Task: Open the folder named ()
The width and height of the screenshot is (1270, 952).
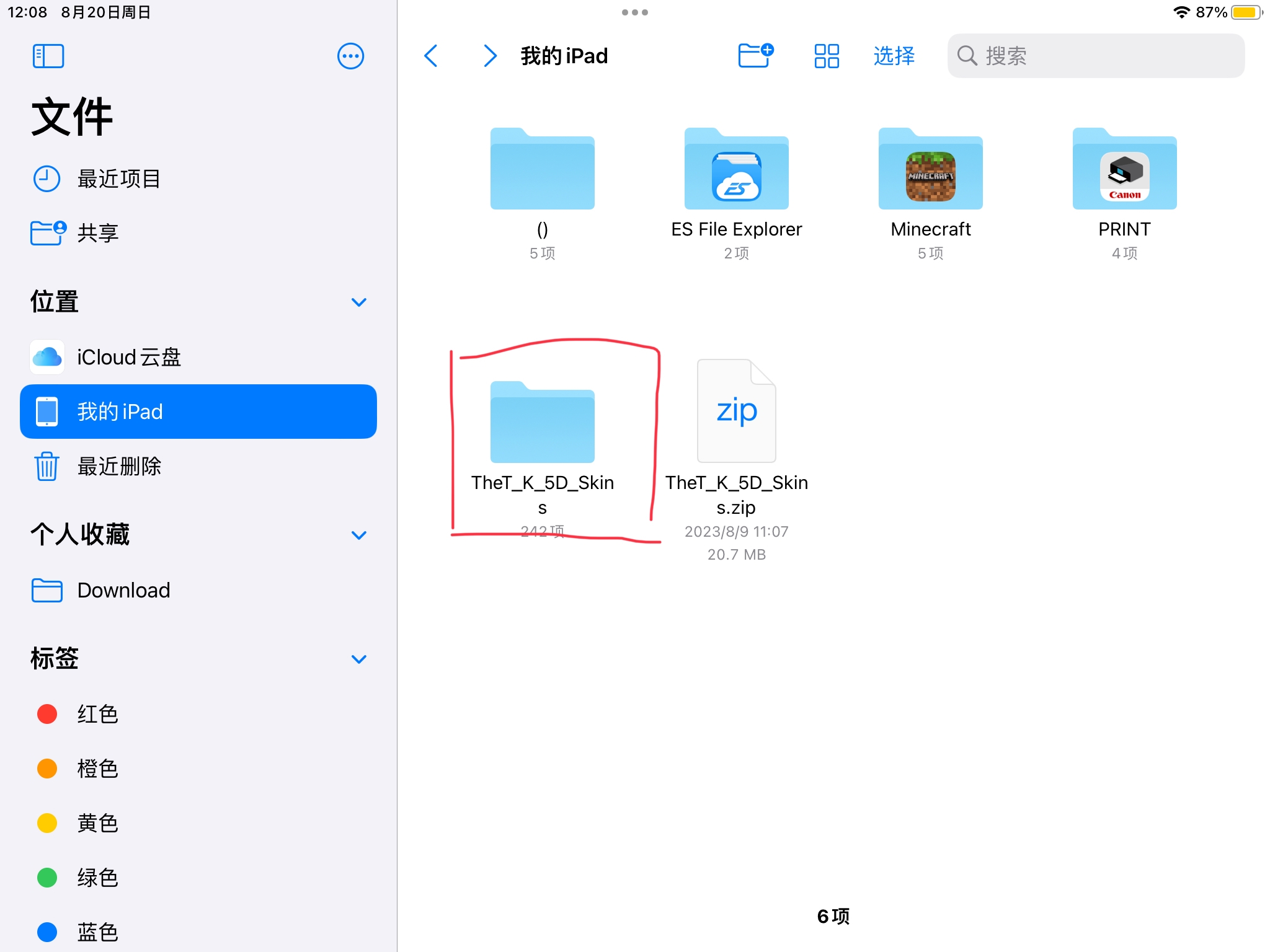Action: click(543, 169)
